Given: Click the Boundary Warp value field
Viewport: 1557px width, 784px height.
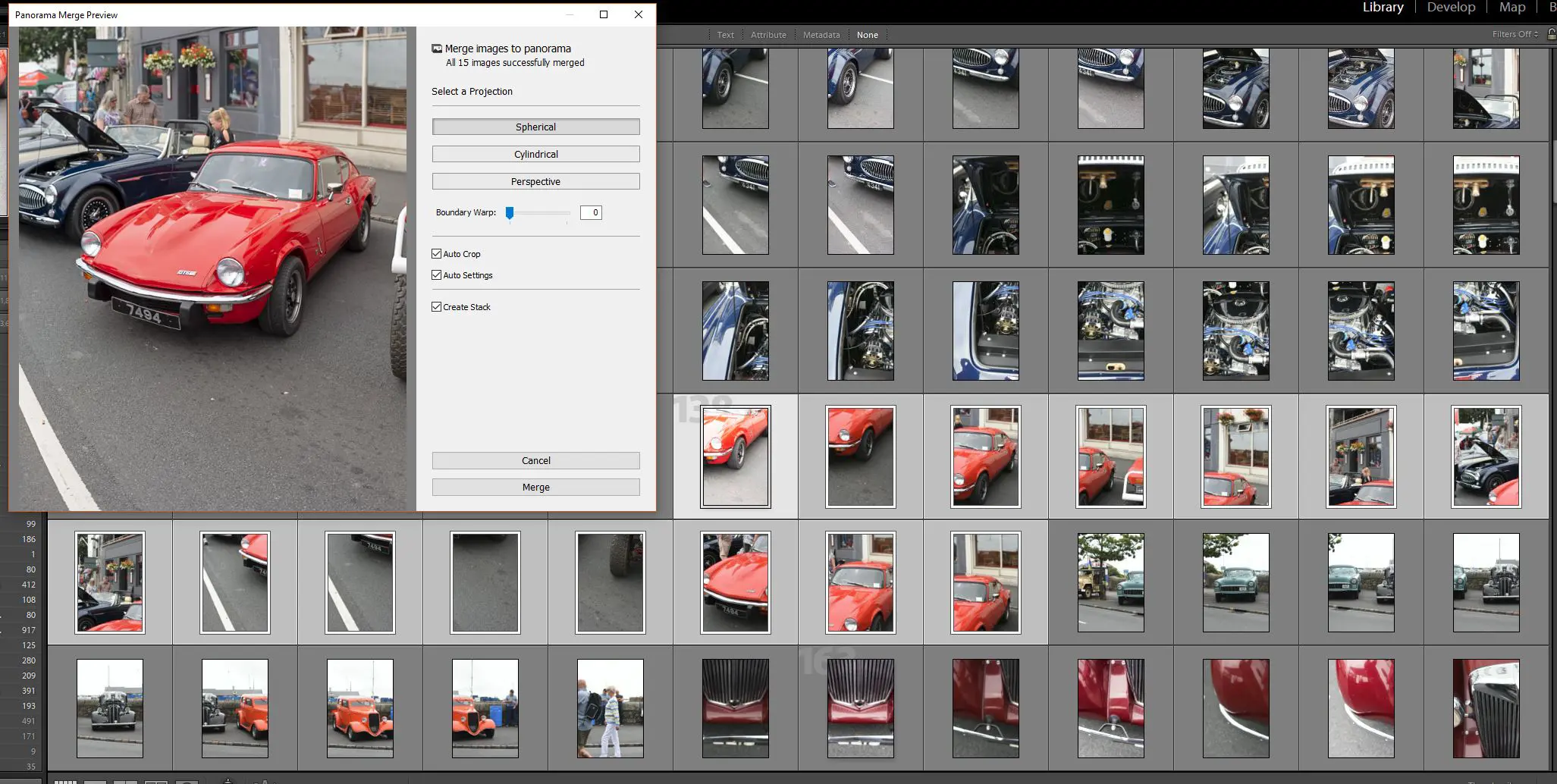Looking at the screenshot, I should tap(591, 212).
